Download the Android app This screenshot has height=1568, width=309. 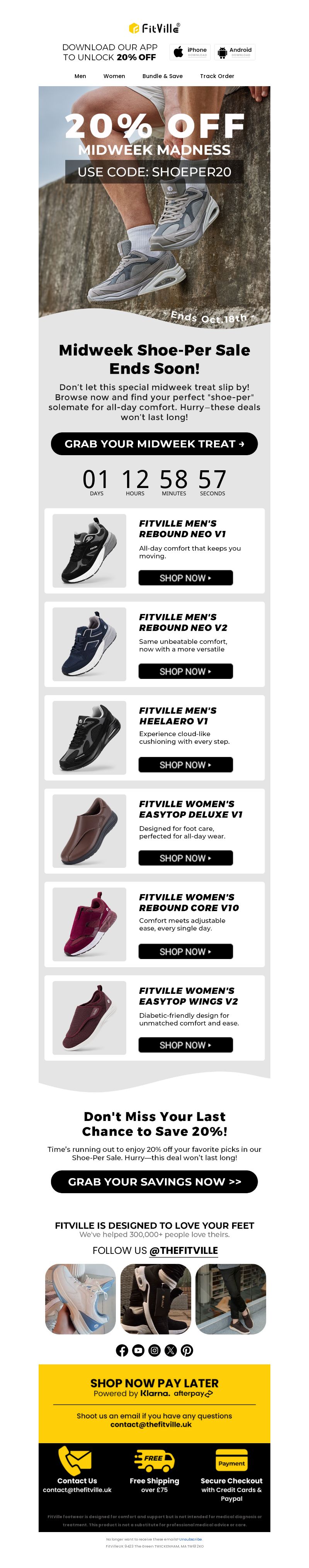[234, 52]
